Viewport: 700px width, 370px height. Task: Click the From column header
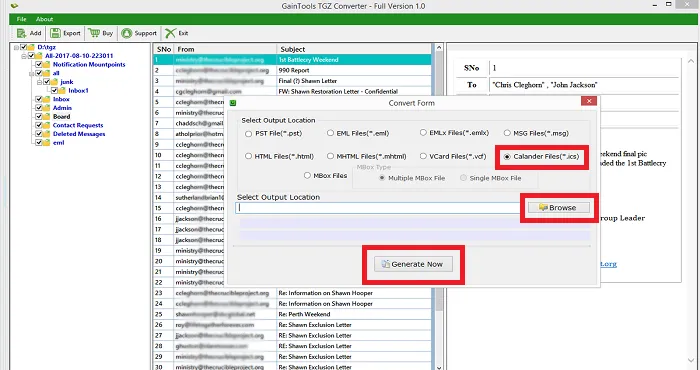[225, 49]
